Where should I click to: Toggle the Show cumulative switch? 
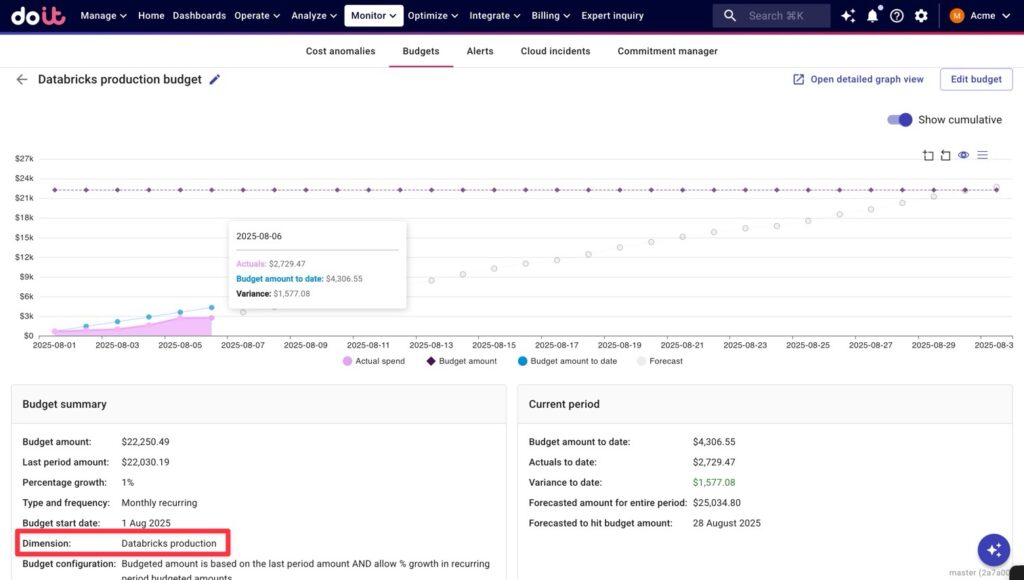coord(899,120)
